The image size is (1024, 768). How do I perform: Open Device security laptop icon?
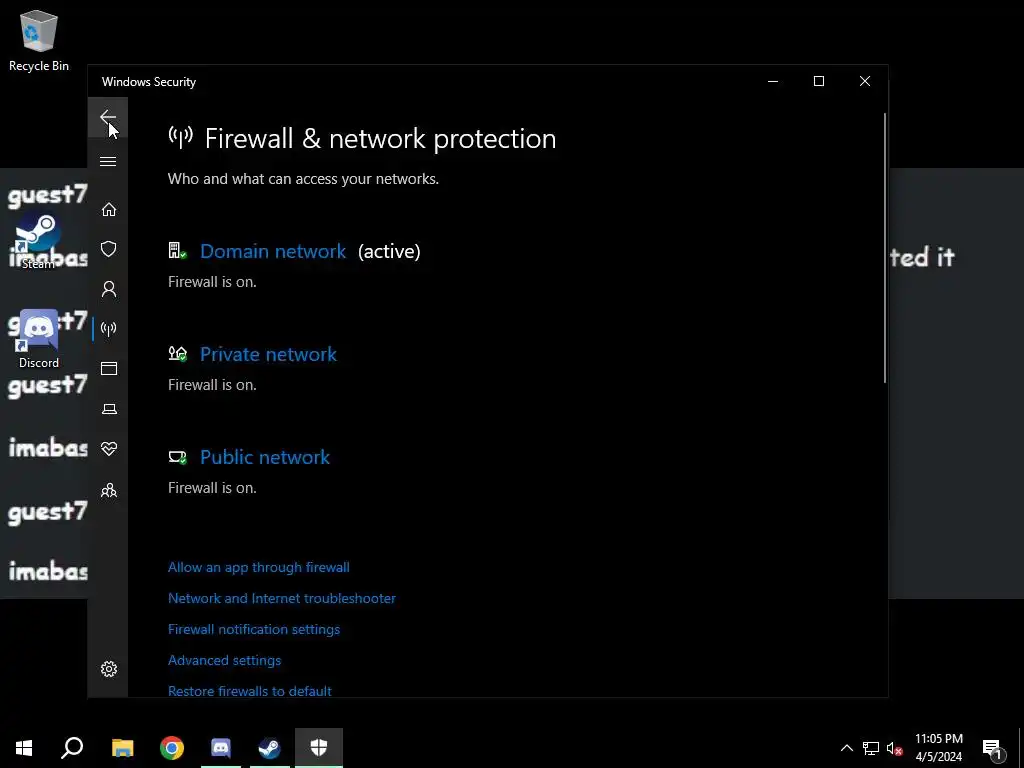point(109,409)
